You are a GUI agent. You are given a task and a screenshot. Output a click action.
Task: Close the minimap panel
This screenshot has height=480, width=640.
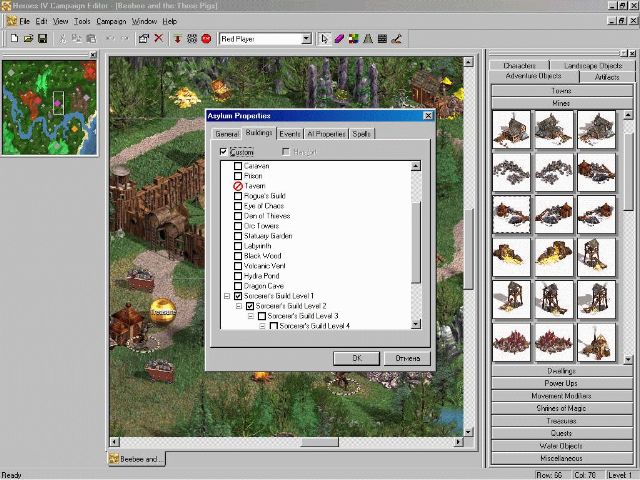point(93,54)
